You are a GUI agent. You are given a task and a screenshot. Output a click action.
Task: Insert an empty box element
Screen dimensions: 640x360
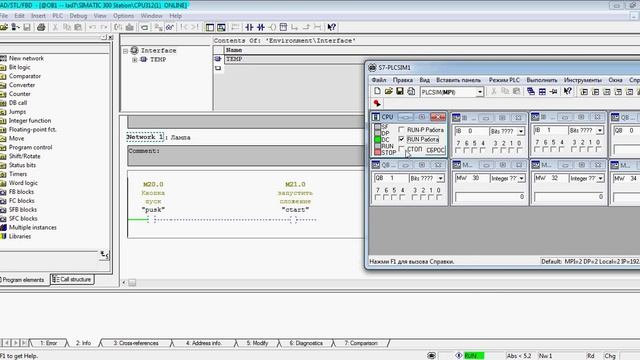click(283, 27)
